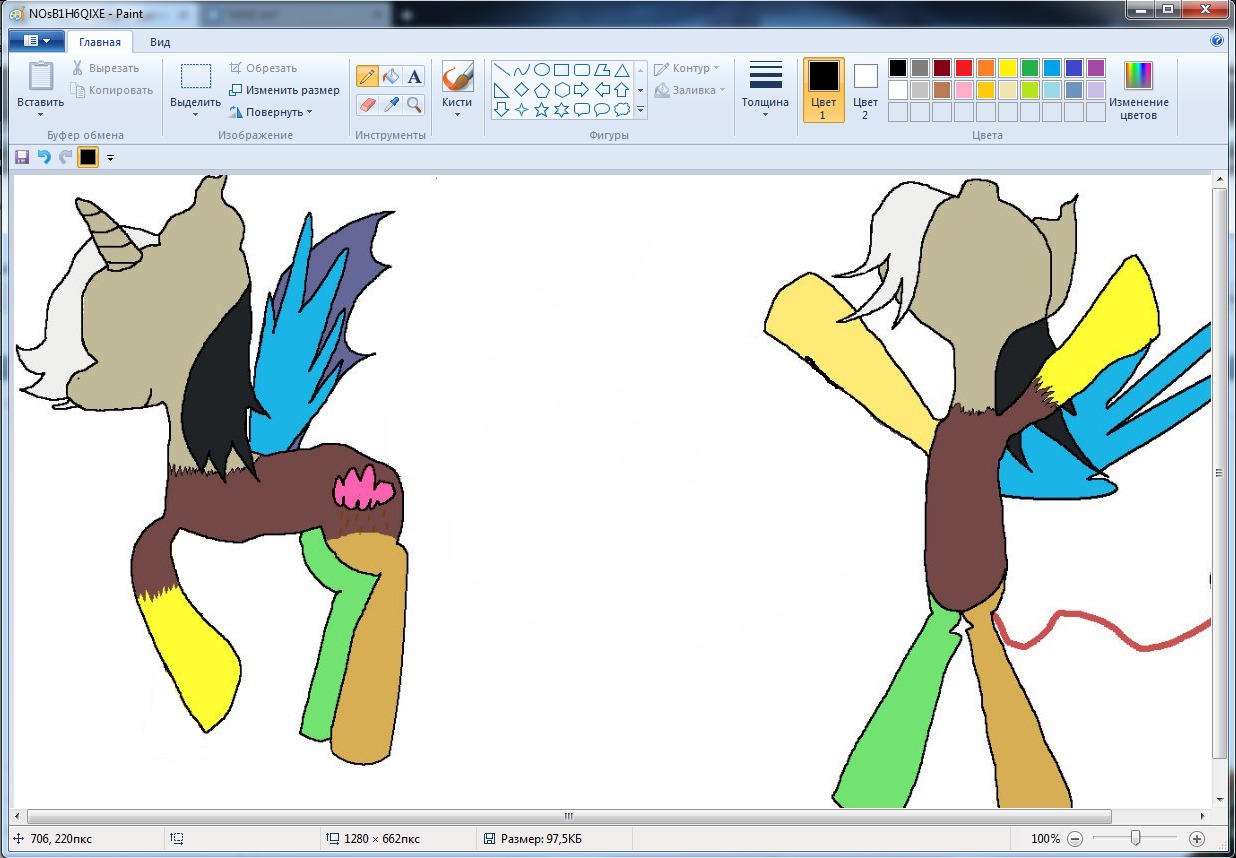This screenshot has width=1236, height=858.
Task: Pick the curve shape
Action: (522, 70)
